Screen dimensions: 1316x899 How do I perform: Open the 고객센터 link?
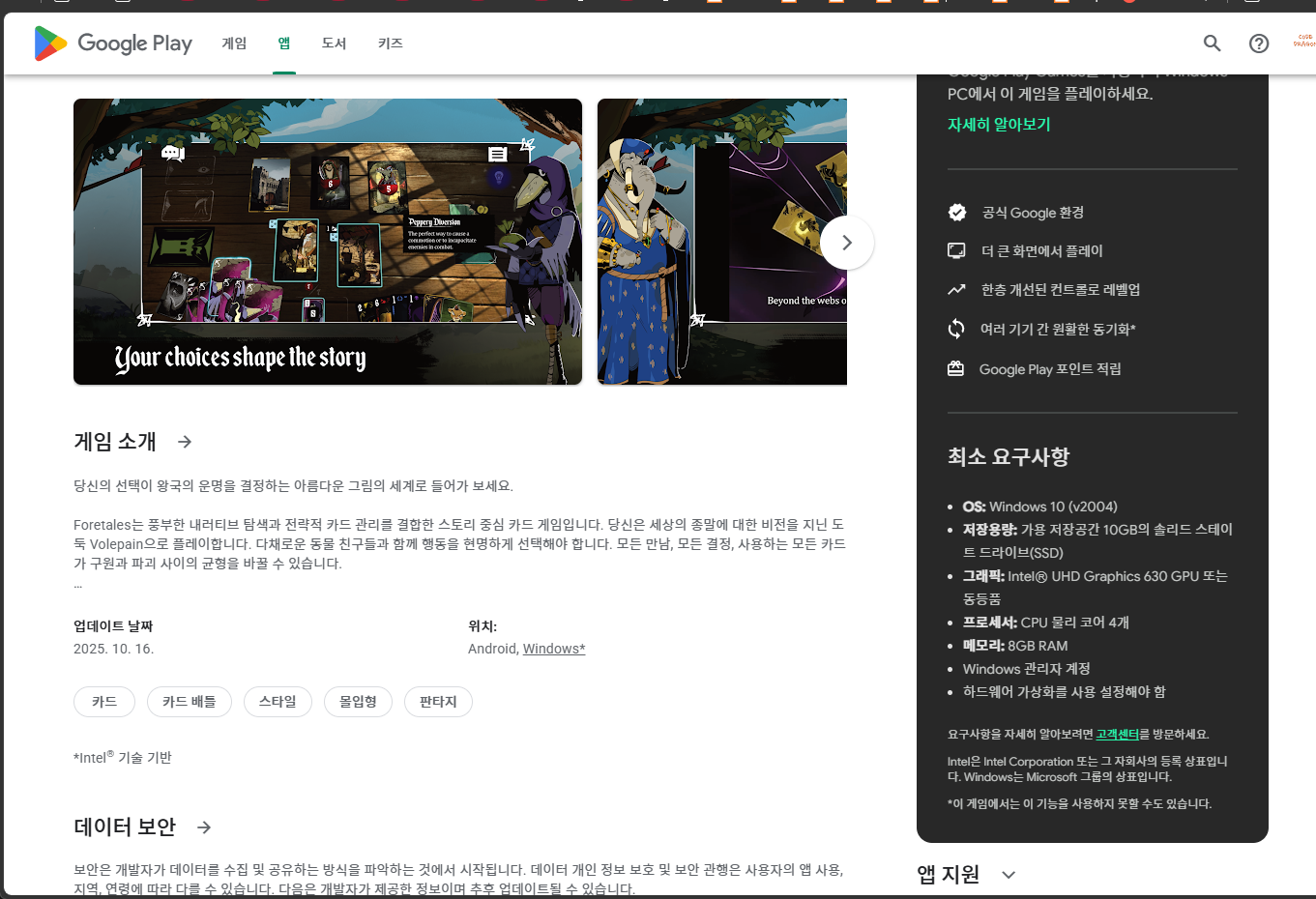tap(1117, 735)
